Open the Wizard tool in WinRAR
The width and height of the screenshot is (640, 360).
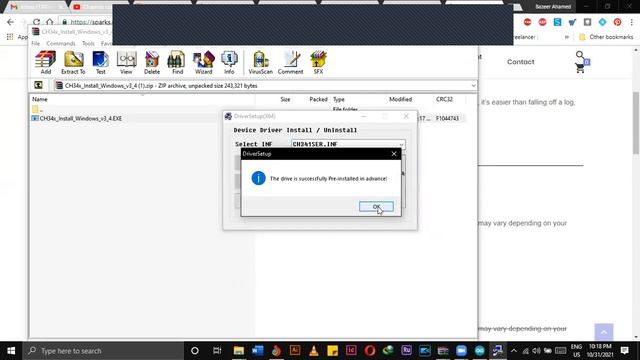pyautogui.click(x=203, y=62)
